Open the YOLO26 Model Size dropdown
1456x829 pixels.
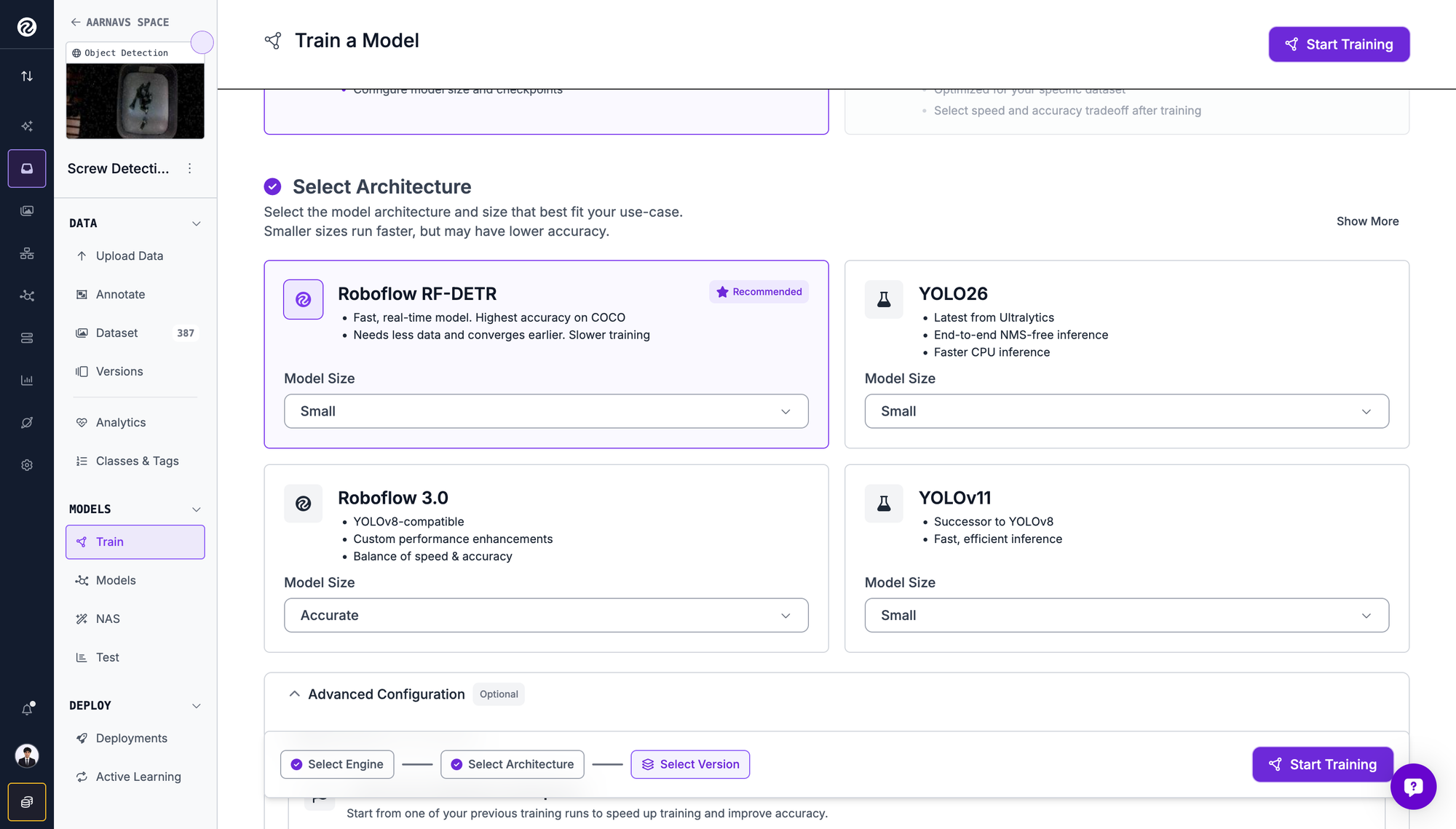1126,411
